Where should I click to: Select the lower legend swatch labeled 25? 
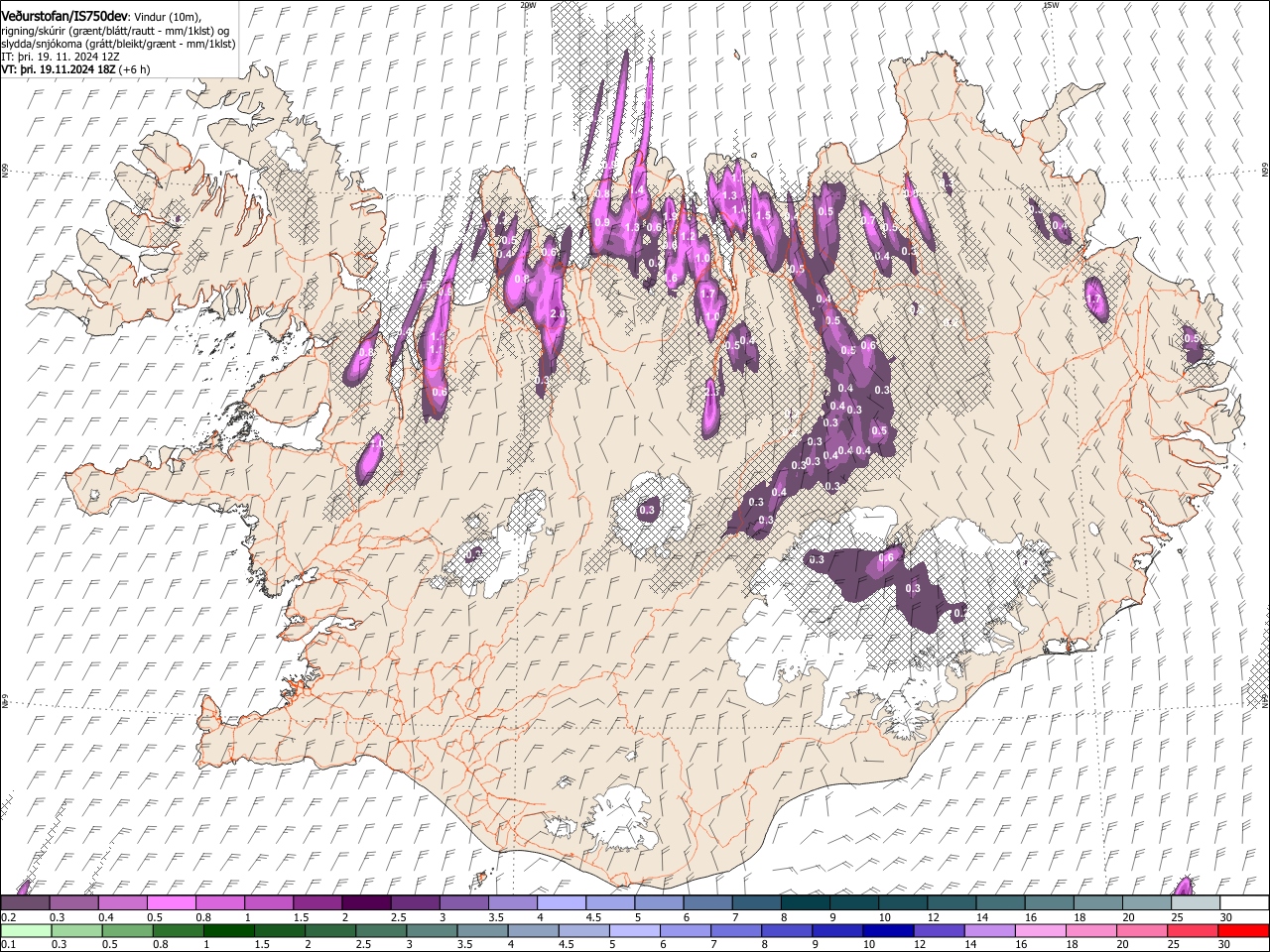click(x=1194, y=931)
